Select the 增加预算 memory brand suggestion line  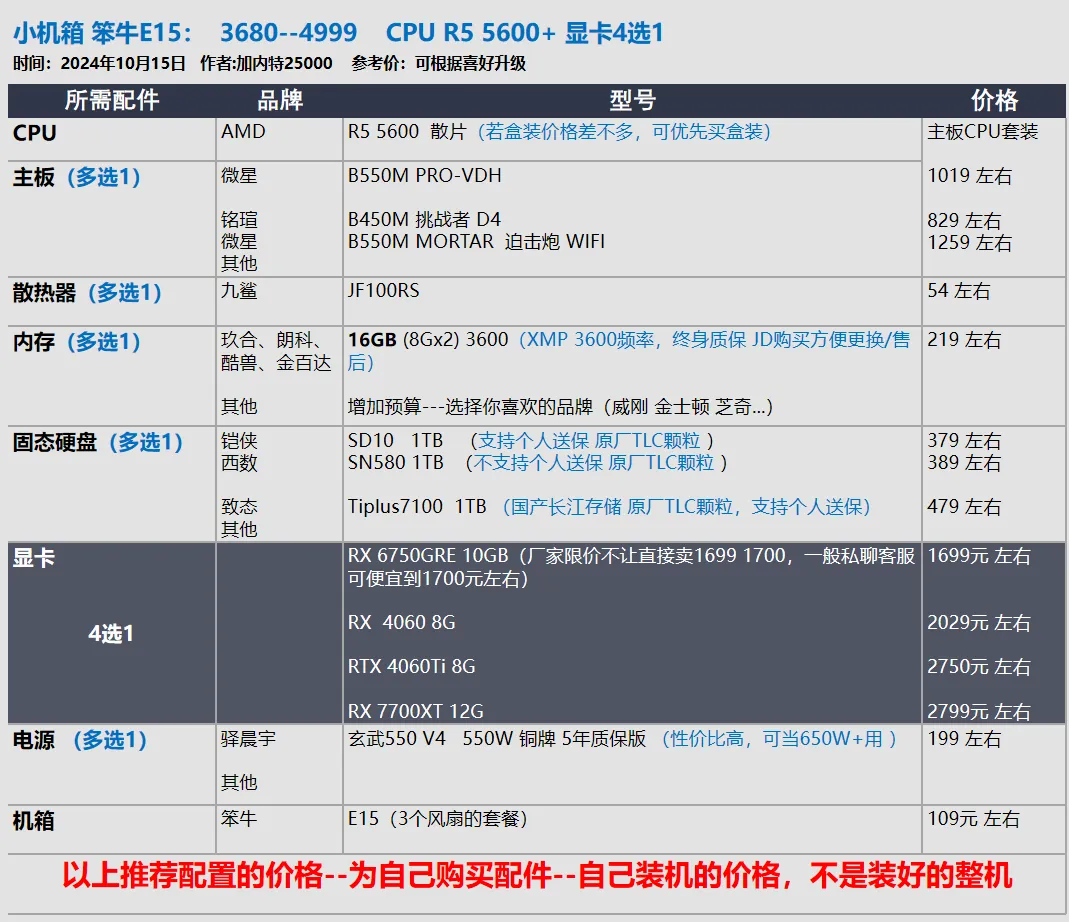560,407
